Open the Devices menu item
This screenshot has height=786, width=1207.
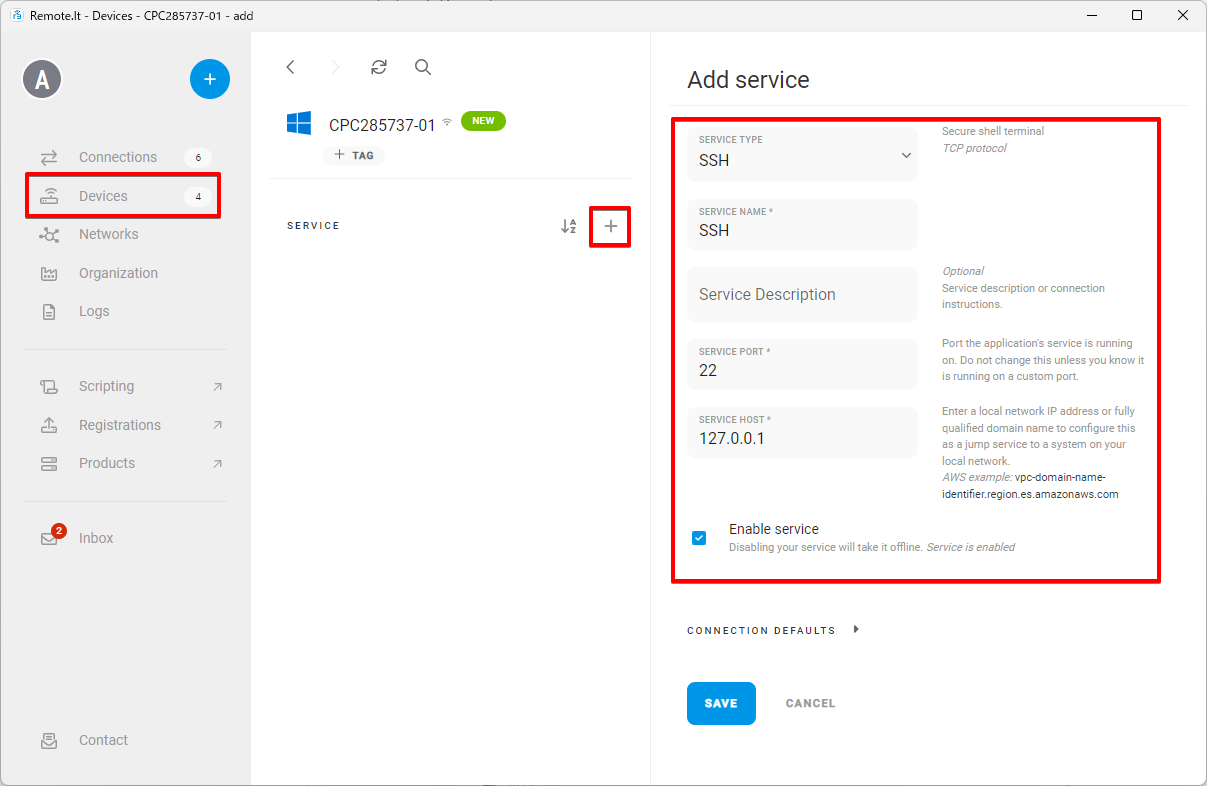(125, 196)
